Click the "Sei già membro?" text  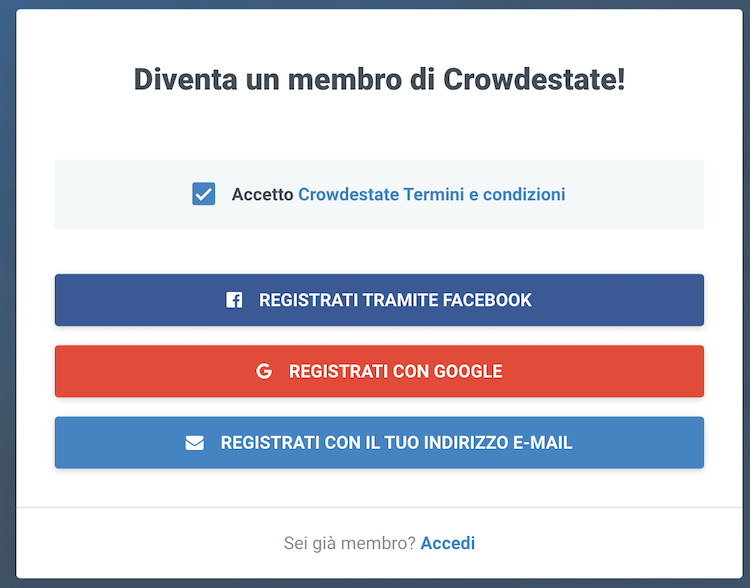coord(349,543)
